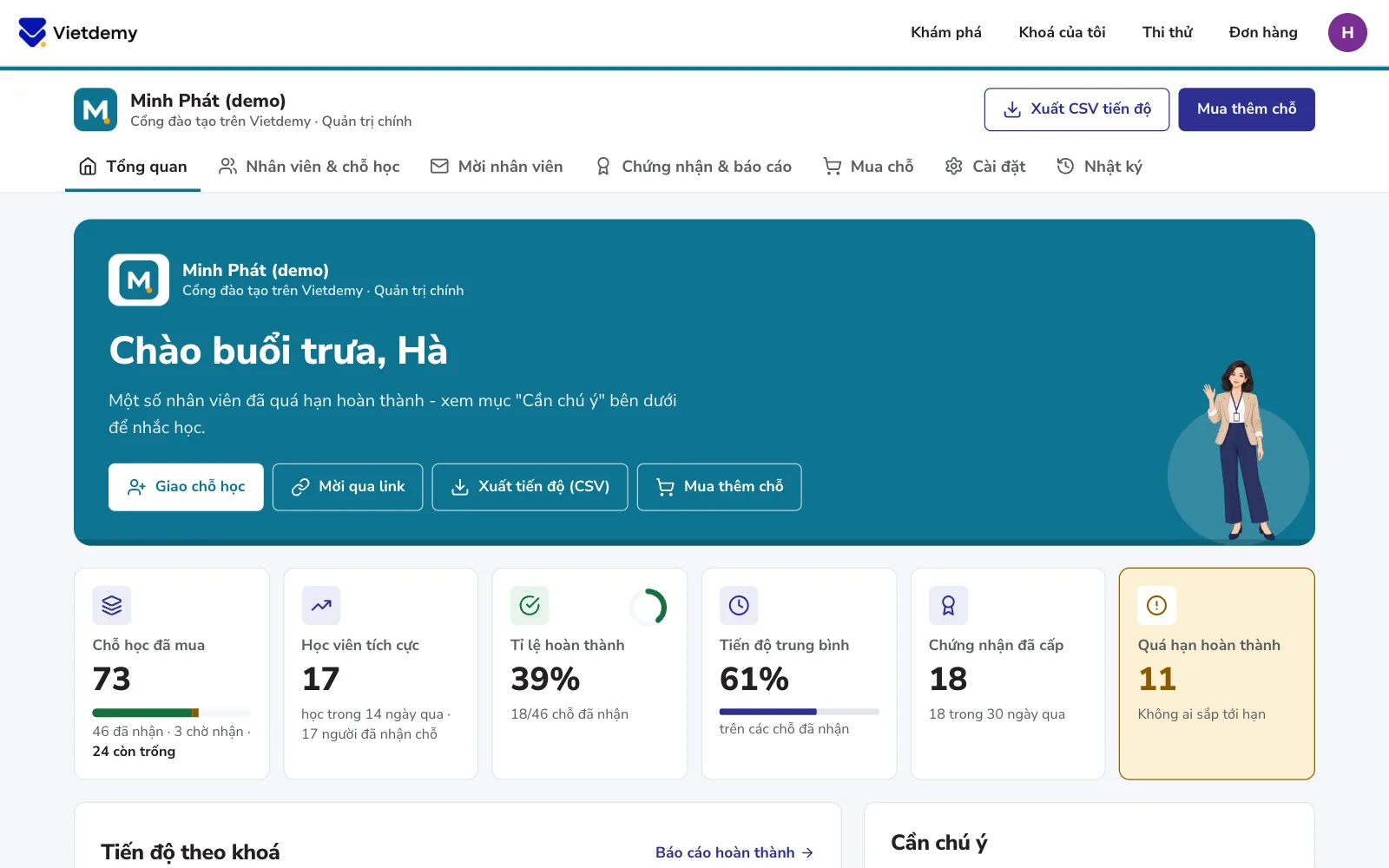Click the Giao chỗ học button
1389x868 pixels.
(x=186, y=487)
